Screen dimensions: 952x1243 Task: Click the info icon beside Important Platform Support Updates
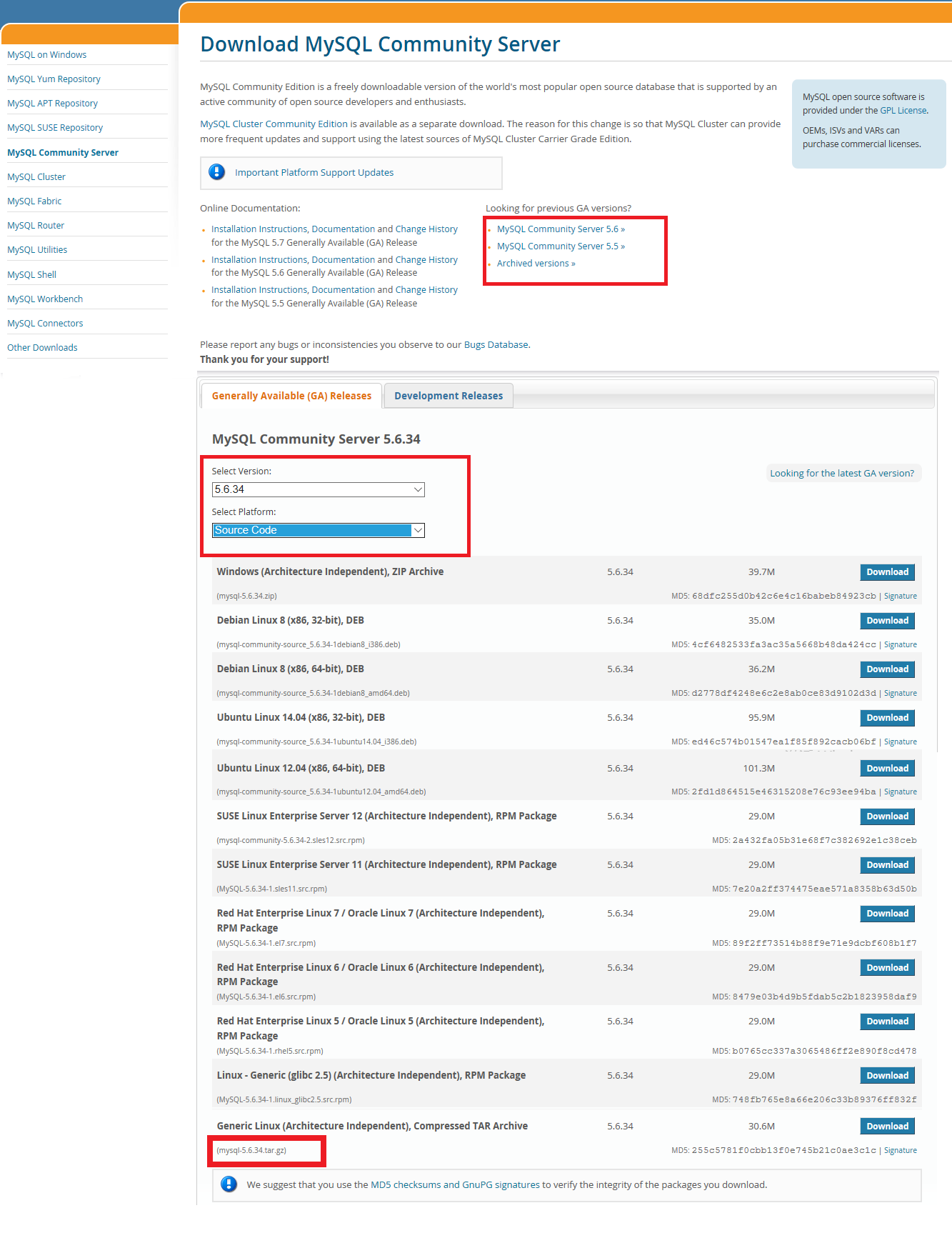coord(216,172)
